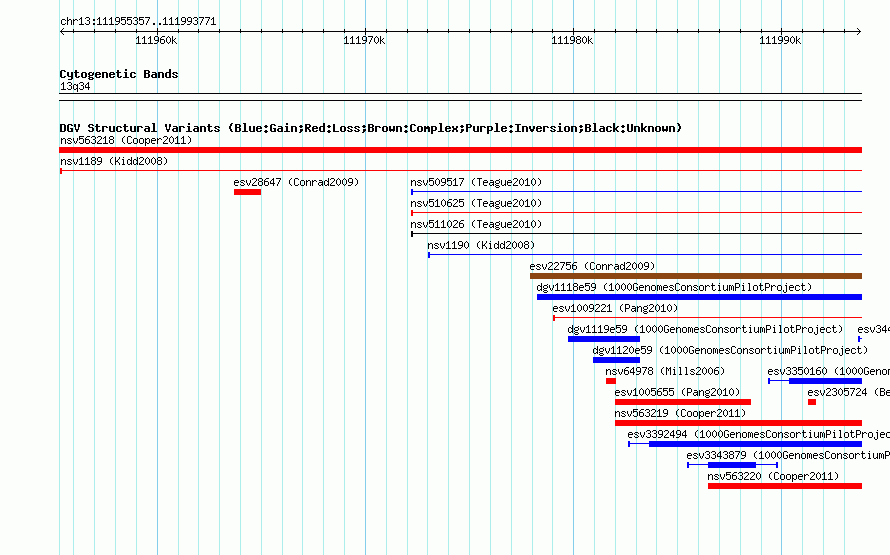Open dgv1118e59 (1000GenomesConsortiumPilotProject) label
The image size is (890, 555).
pos(674,287)
